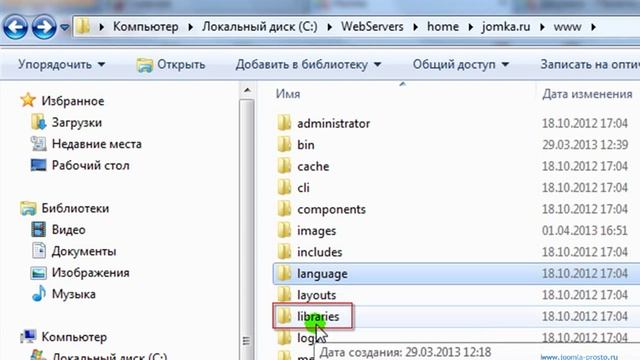Open Добавить в библиотеку menu
The height and width of the screenshot is (360, 640).
(x=309, y=64)
